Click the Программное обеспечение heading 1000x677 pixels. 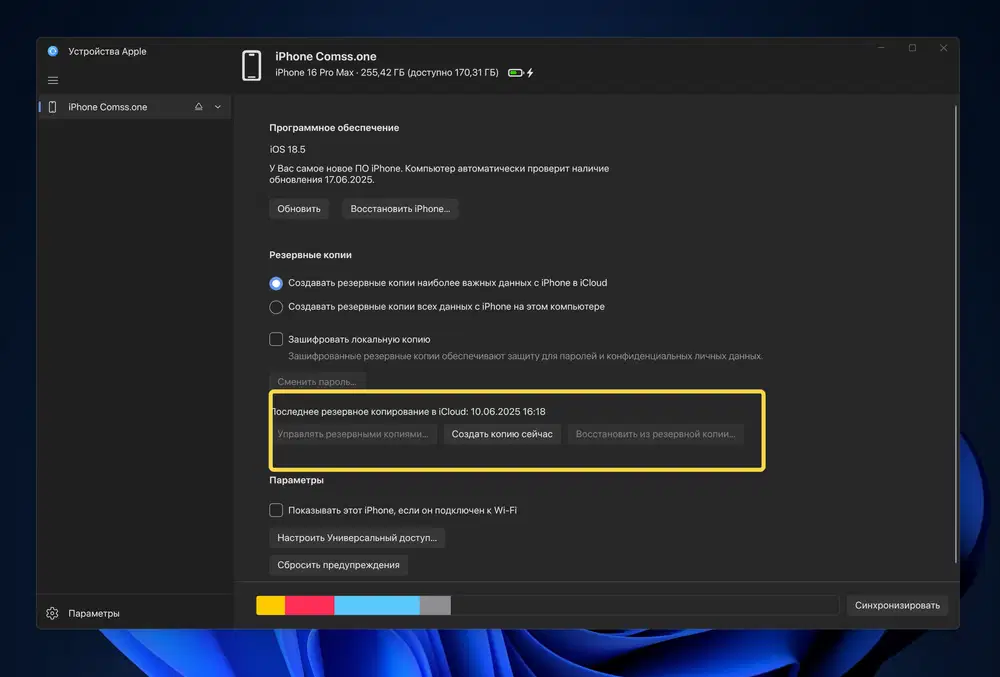[334, 128]
